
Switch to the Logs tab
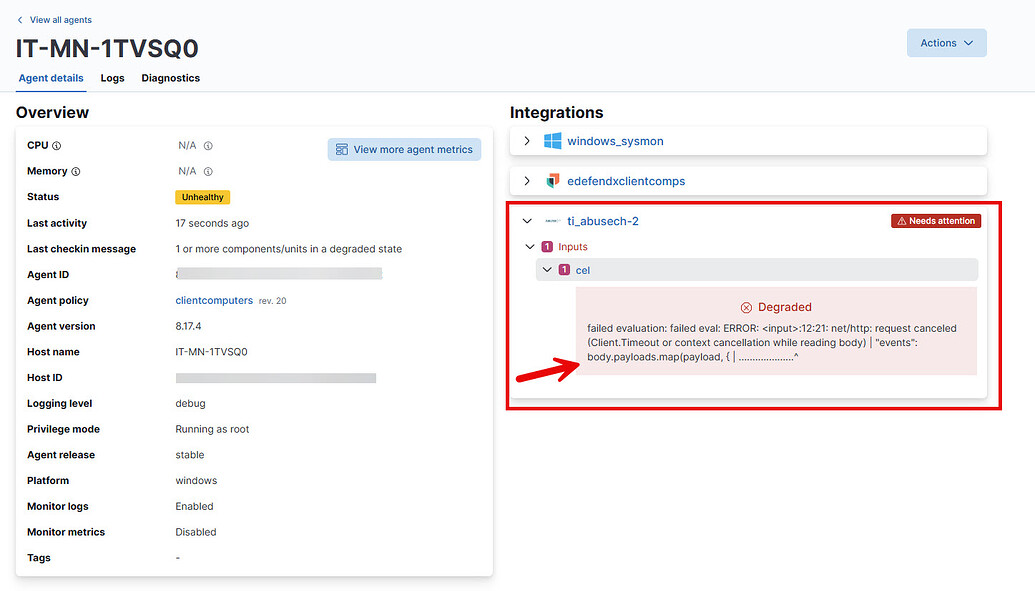(112, 77)
